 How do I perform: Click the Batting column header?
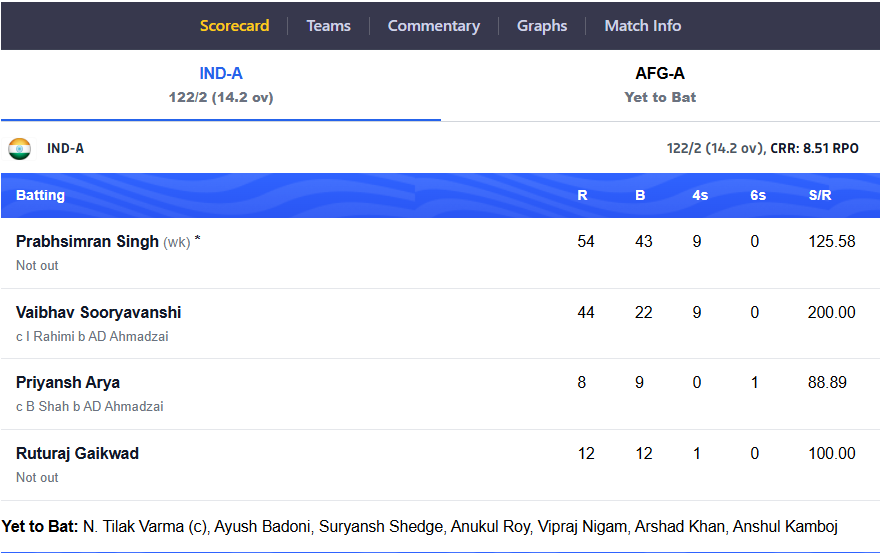(40, 195)
